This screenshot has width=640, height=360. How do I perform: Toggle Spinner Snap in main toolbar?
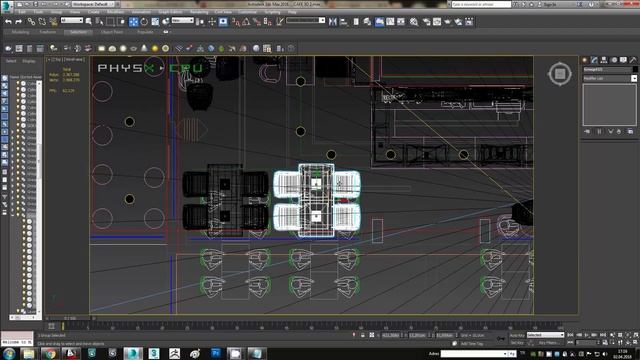click(x=267, y=22)
